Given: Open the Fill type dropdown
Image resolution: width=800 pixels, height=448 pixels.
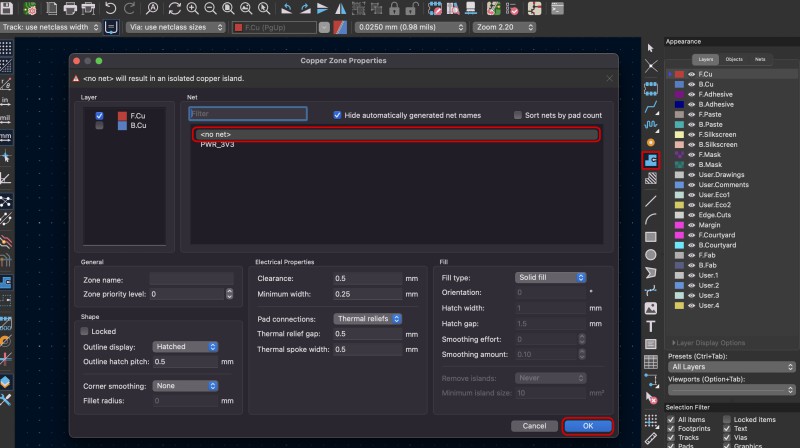Looking at the screenshot, I should point(550,277).
